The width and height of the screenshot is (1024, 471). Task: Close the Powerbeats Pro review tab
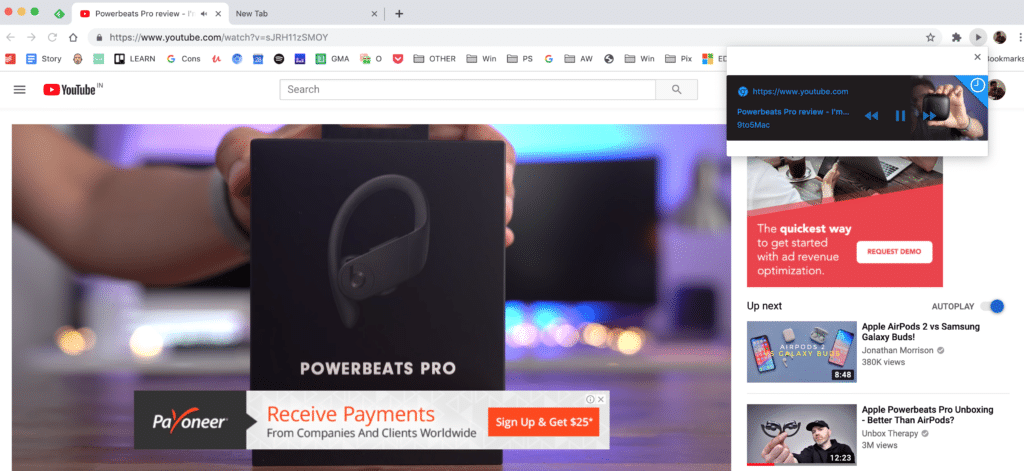pos(217,14)
